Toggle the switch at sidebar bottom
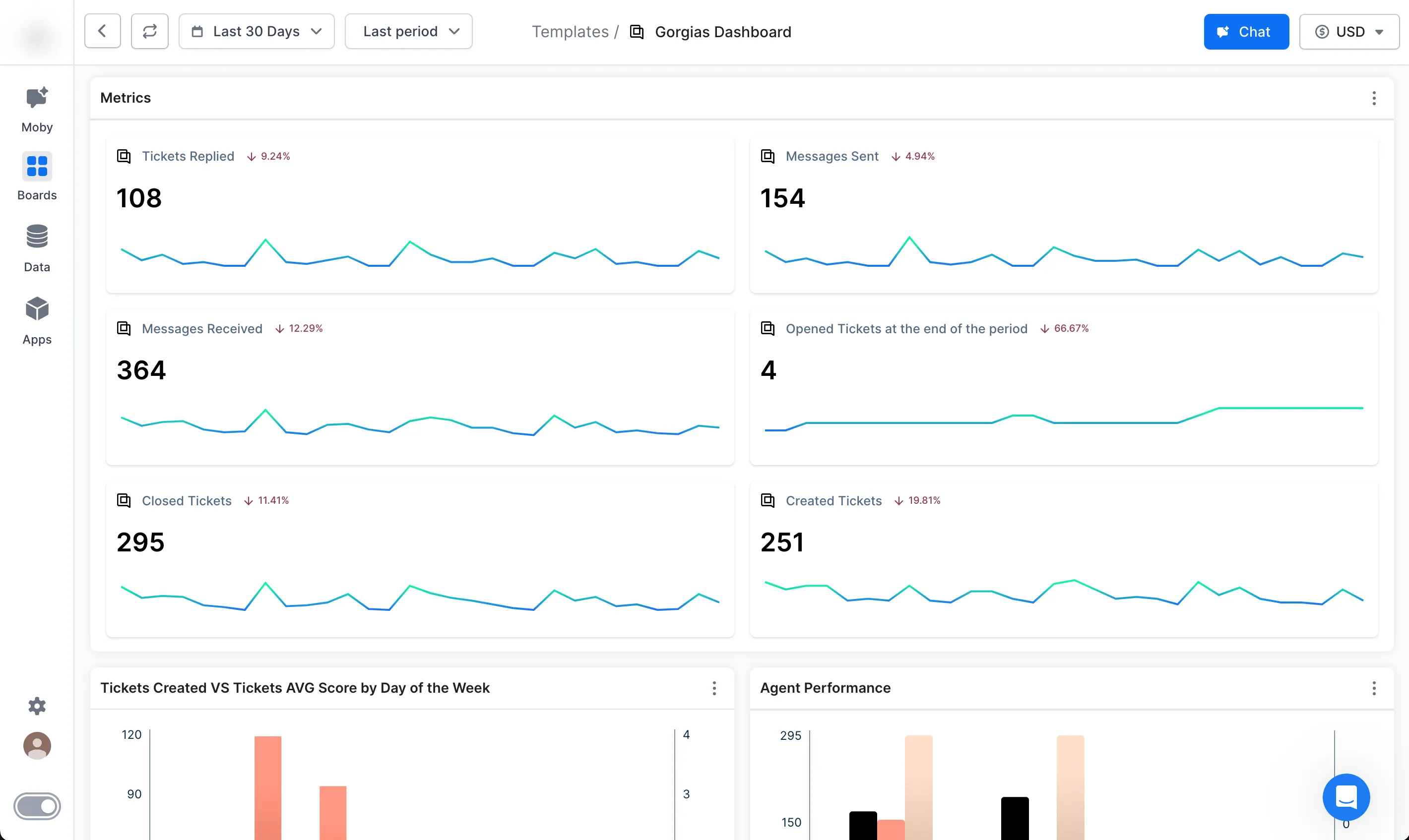Screen dimensions: 1409x840 (37, 805)
